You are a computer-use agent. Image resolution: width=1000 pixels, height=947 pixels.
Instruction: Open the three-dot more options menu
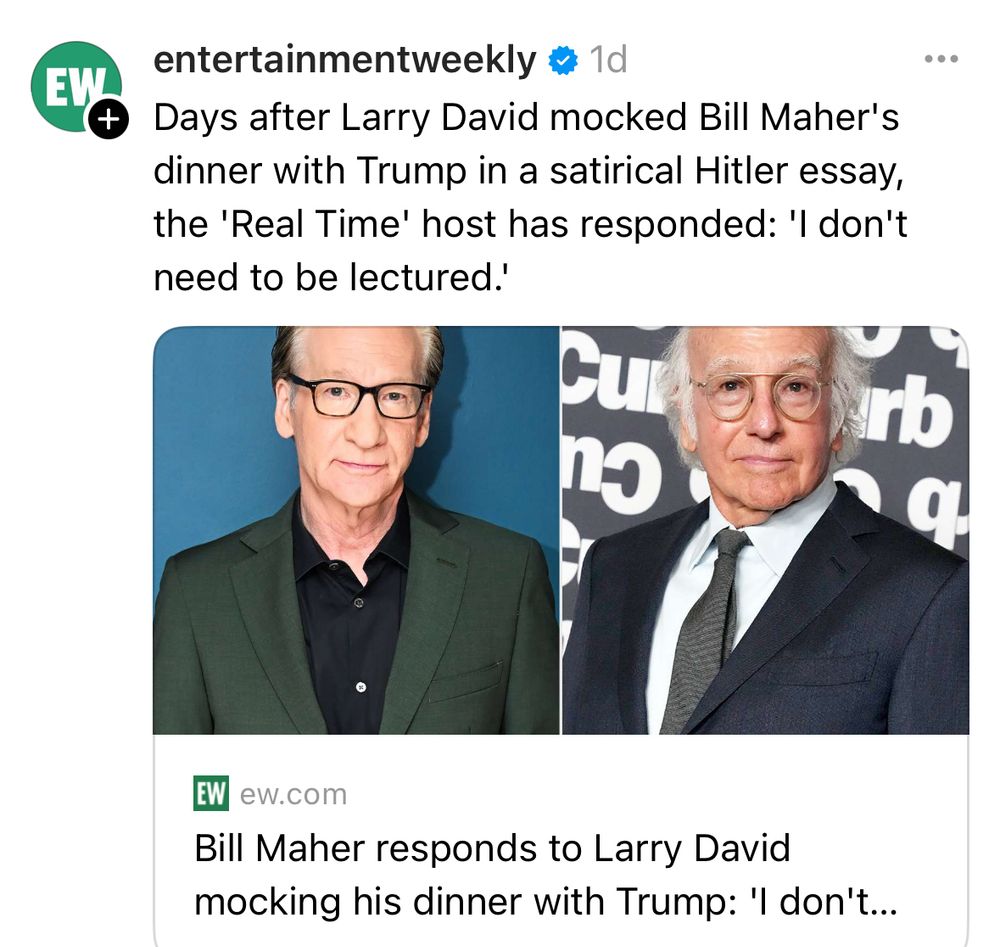pyautogui.click(x=941, y=59)
